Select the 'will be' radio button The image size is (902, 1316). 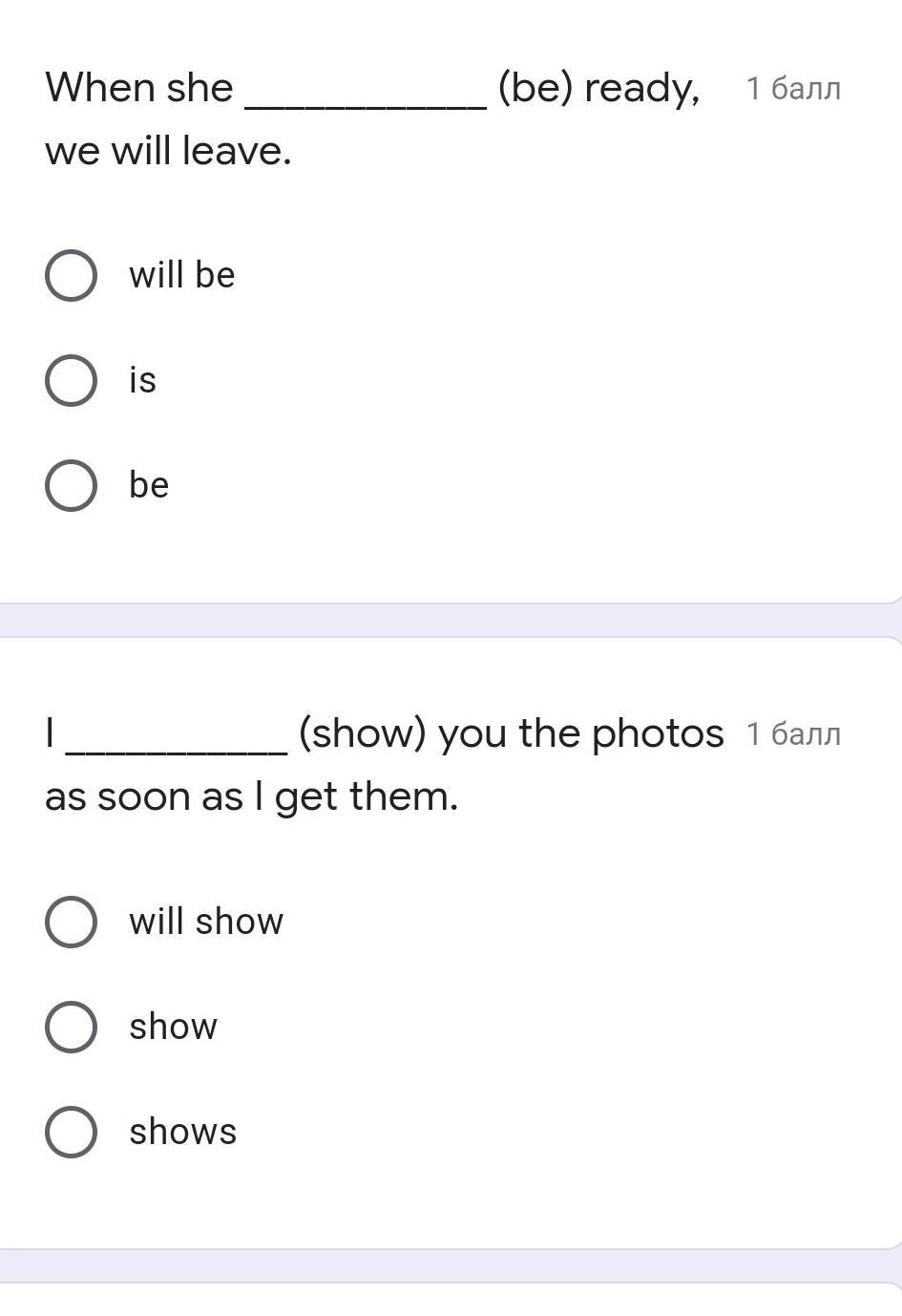pyautogui.click(x=71, y=276)
